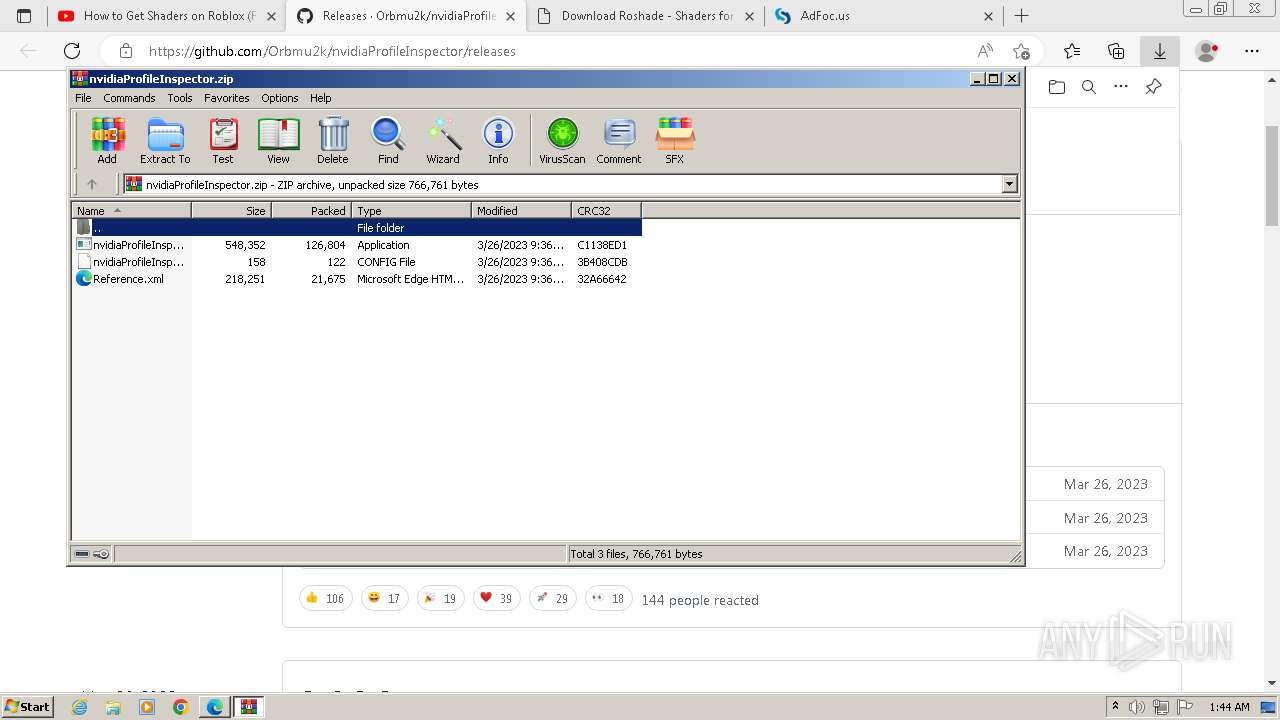Open the downloads folder icon in panel
Viewport: 1280px width, 720px height.
click(1057, 87)
